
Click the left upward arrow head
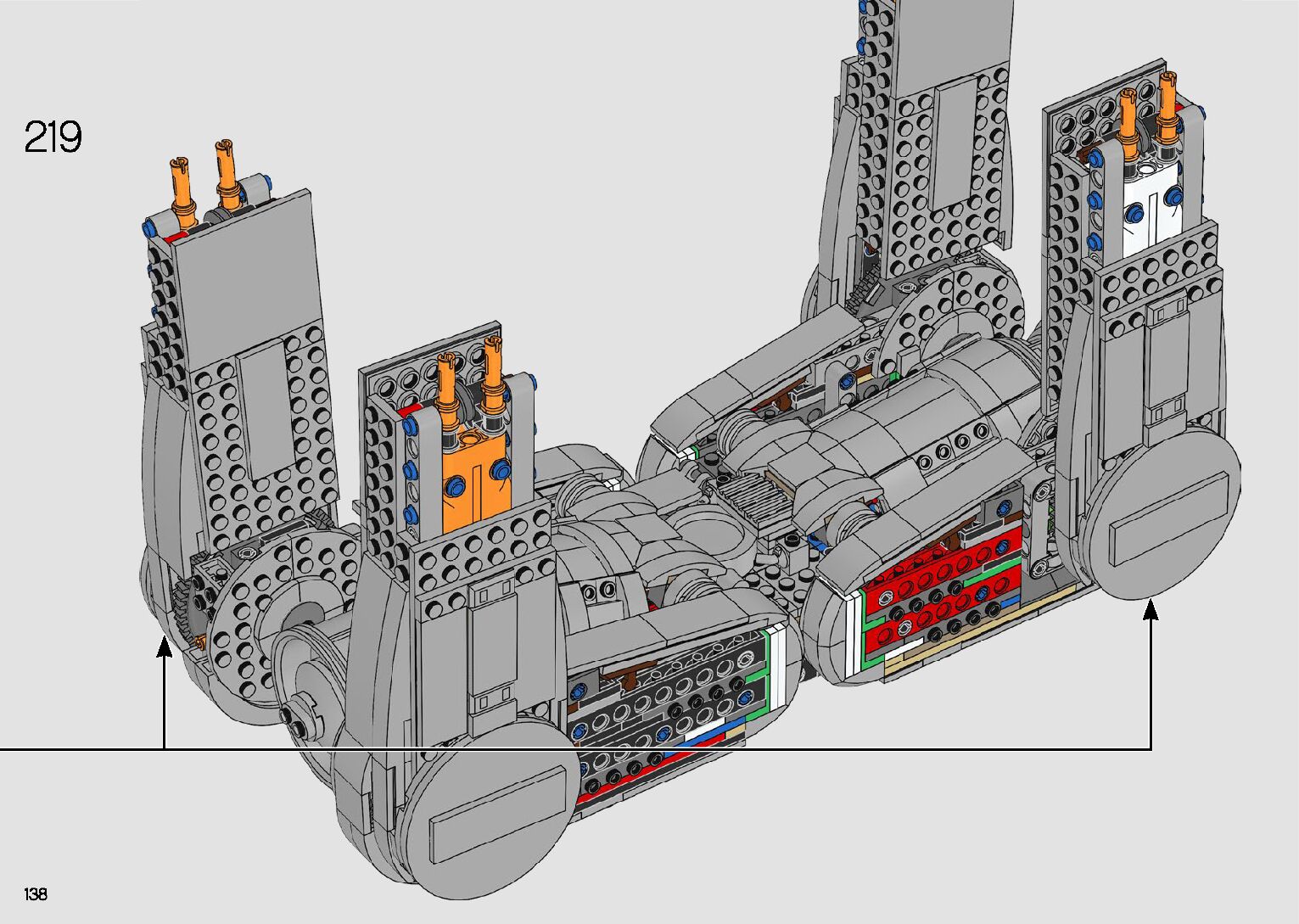(x=164, y=649)
